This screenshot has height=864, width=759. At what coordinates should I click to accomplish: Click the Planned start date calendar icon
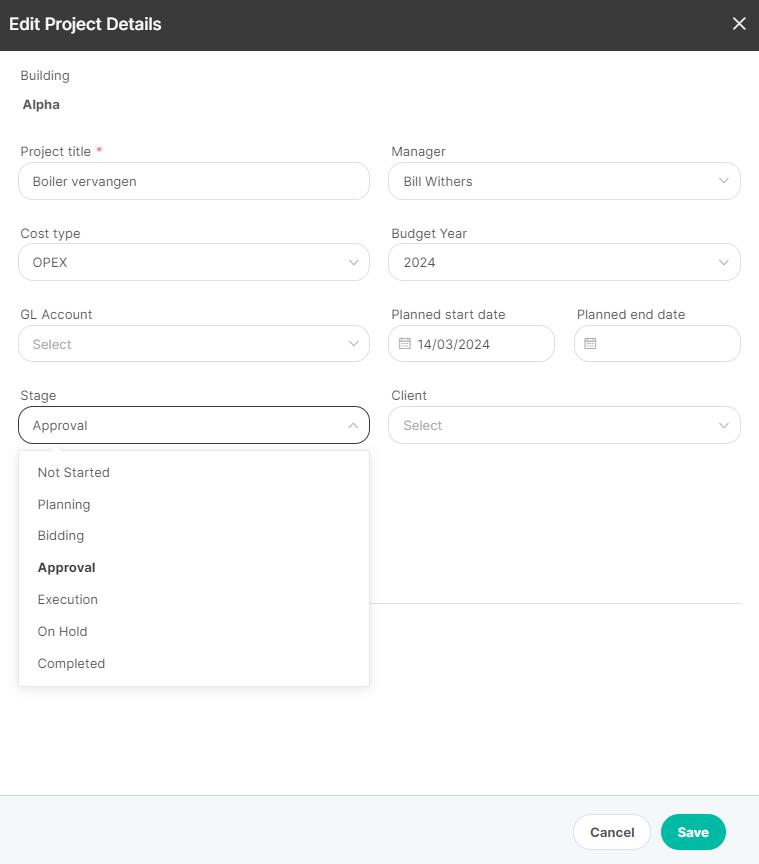point(405,343)
